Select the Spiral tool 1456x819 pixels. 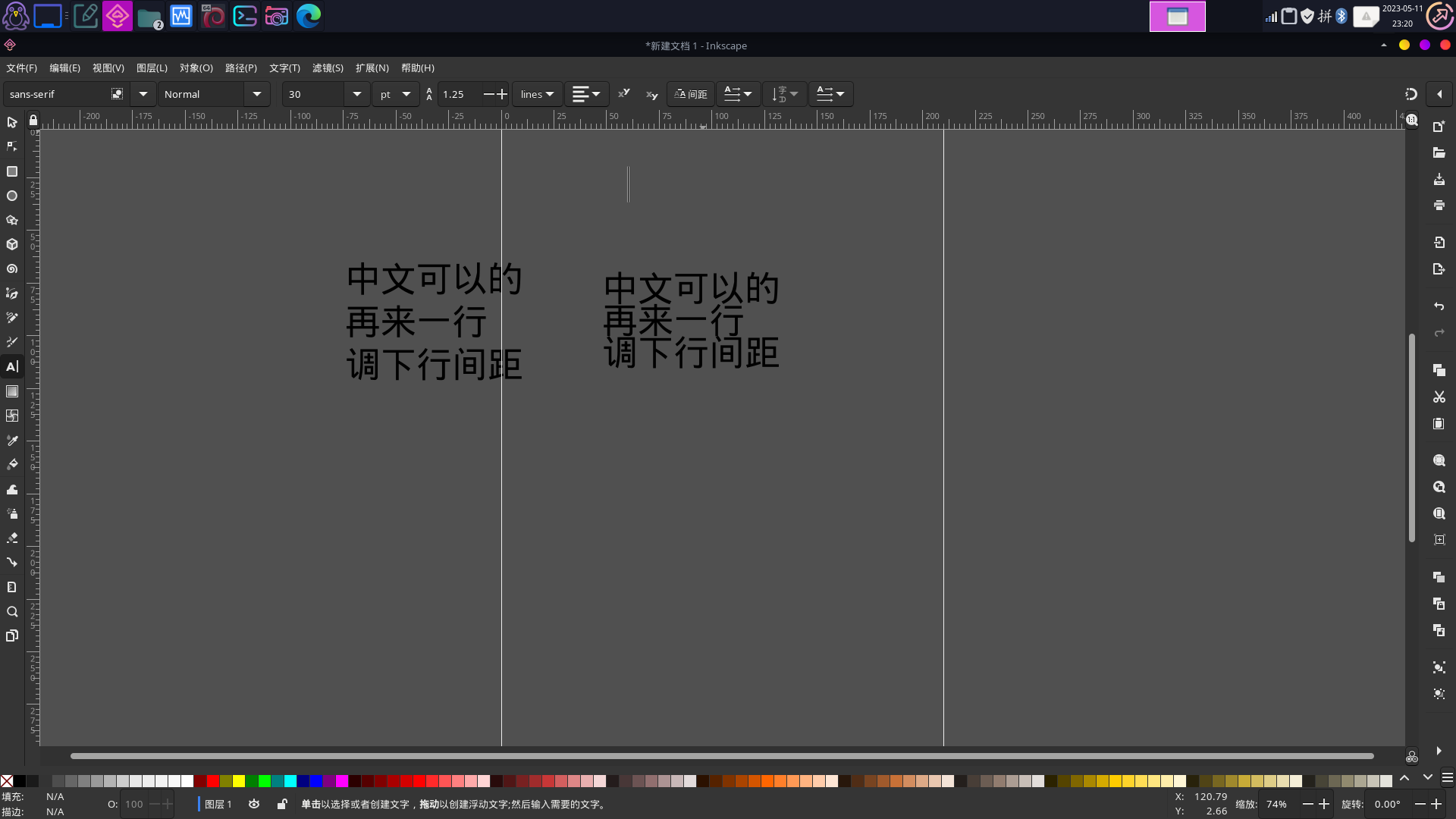12,268
